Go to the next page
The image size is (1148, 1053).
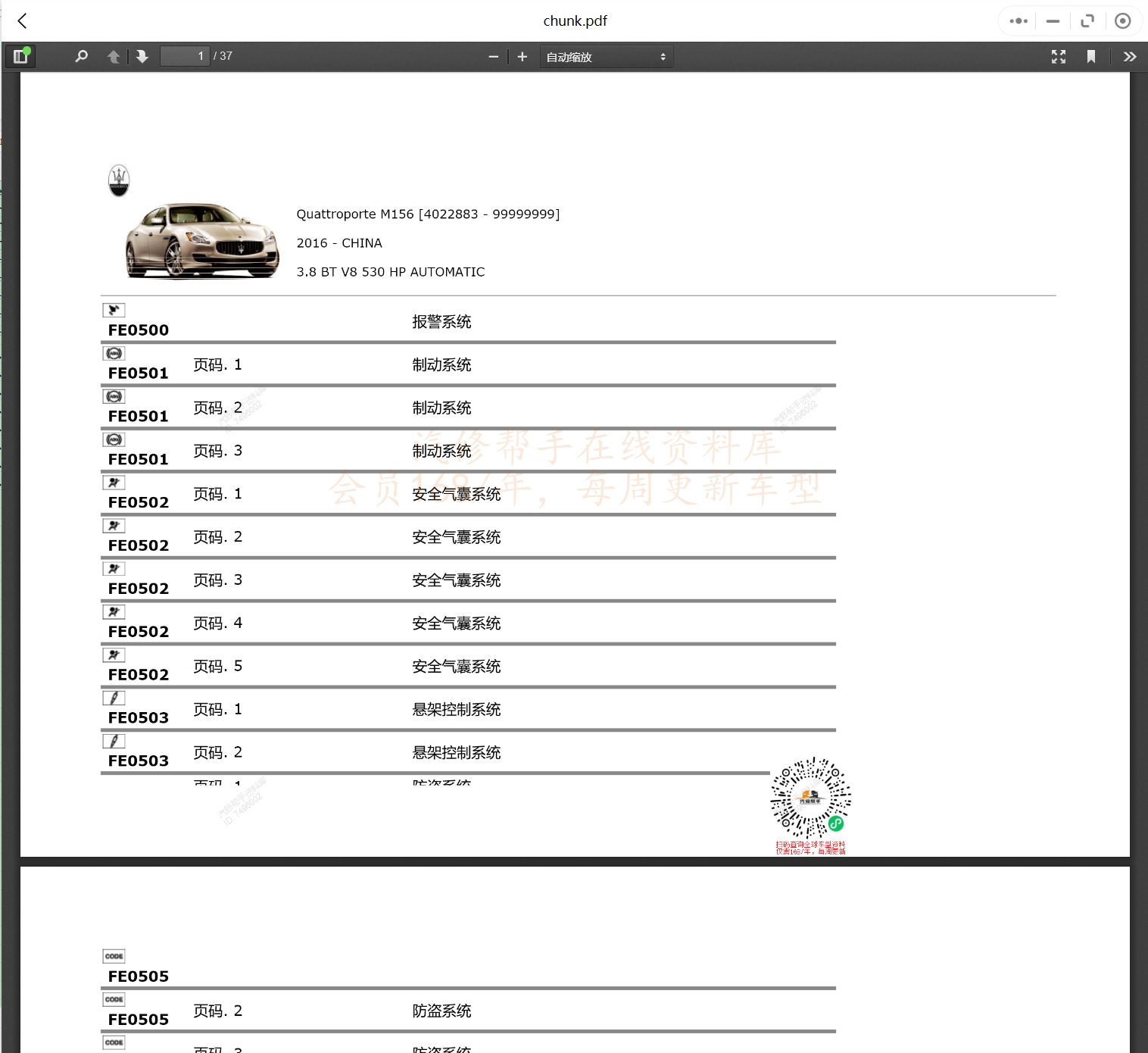click(x=142, y=56)
